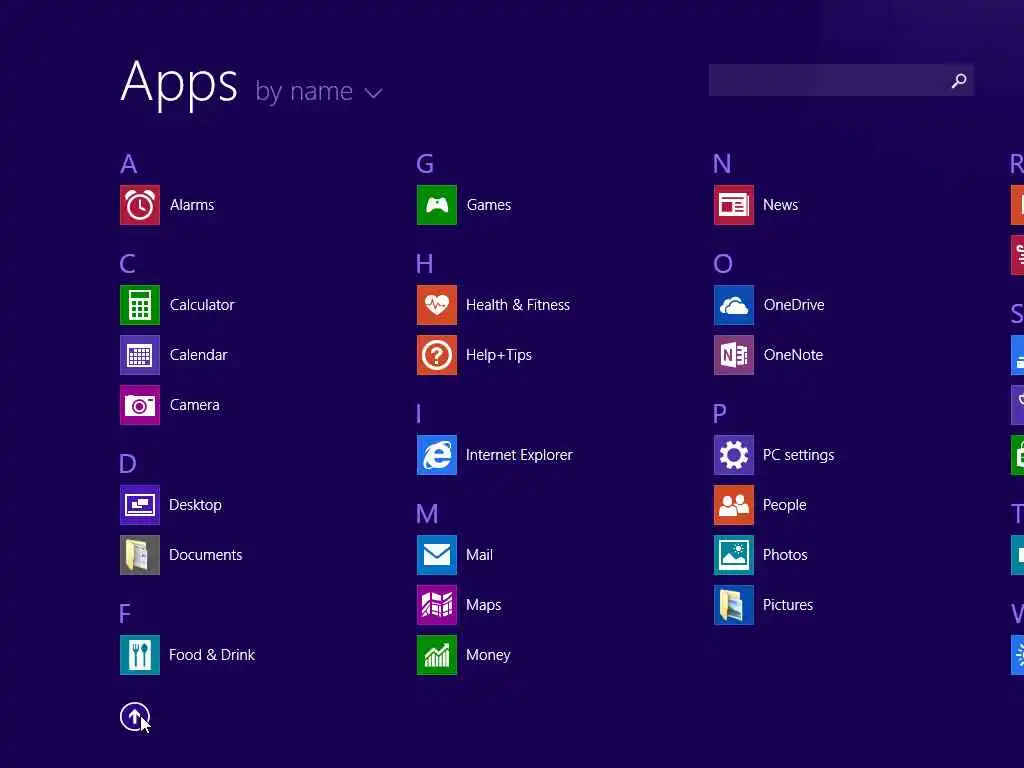Click the 'Documents' label text
1024x768 pixels.
pos(206,555)
